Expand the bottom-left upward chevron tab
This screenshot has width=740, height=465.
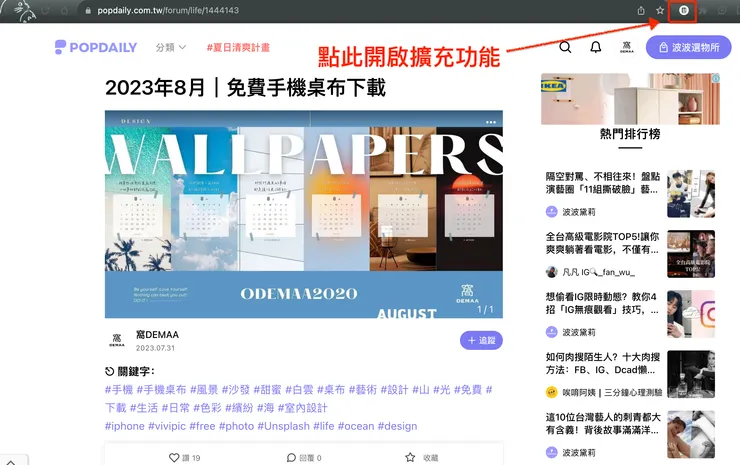[x=11, y=461]
